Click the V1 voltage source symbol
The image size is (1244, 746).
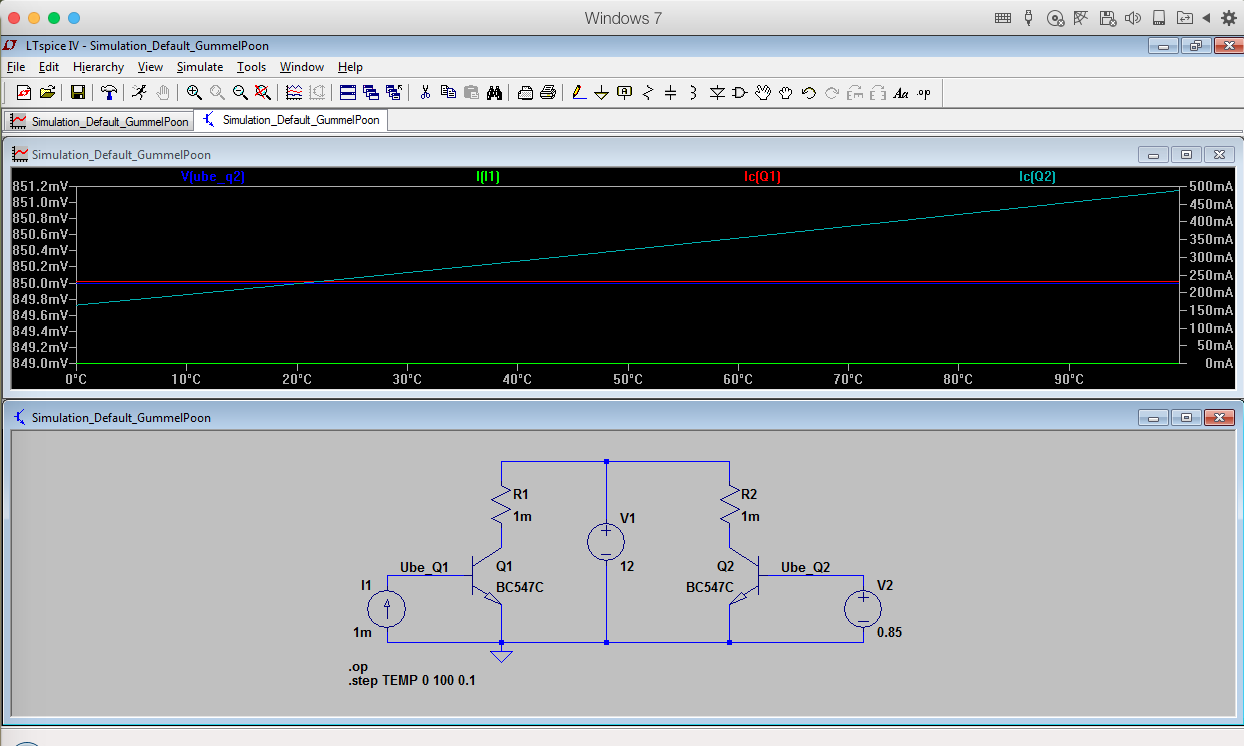(x=606, y=543)
